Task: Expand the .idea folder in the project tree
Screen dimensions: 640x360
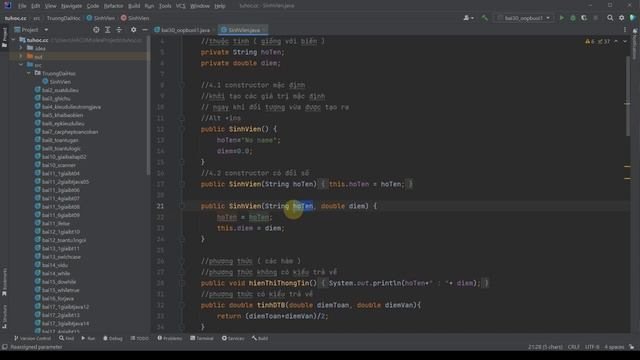Action: [x=21, y=48]
